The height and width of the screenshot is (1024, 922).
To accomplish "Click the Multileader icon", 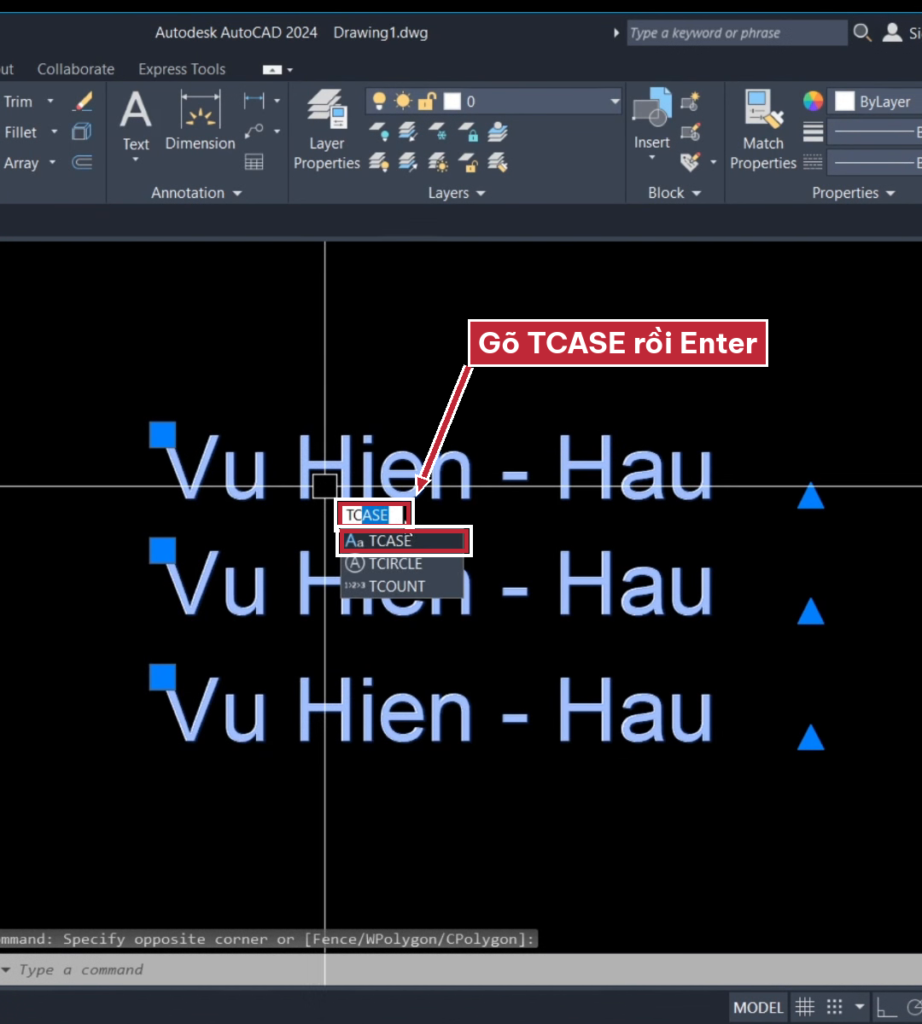I will point(253,132).
